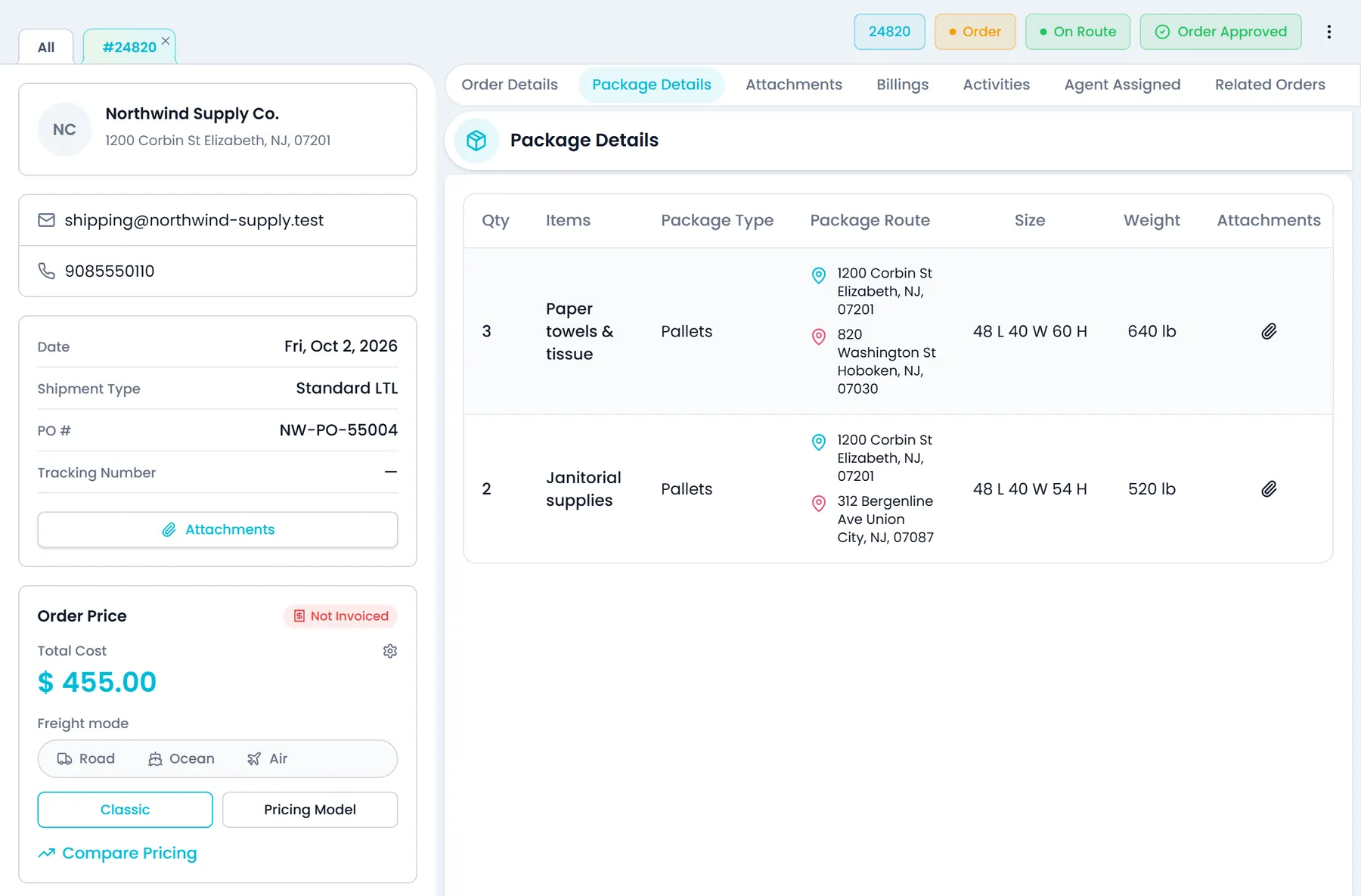Click PO number NW-PO-55004
1361x896 pixels.
click(x=339, y=430)
